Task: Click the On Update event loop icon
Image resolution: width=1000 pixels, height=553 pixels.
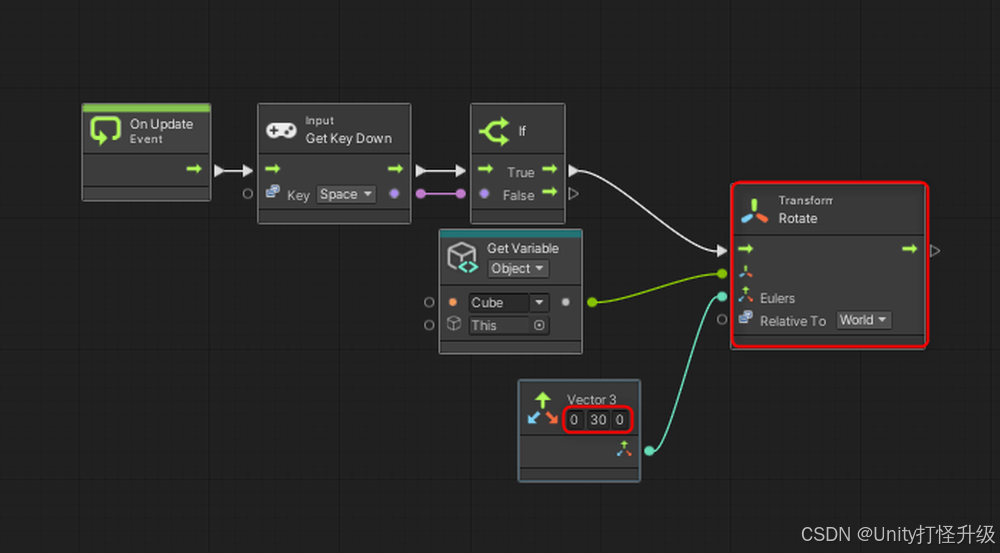Action: [105, 131]
